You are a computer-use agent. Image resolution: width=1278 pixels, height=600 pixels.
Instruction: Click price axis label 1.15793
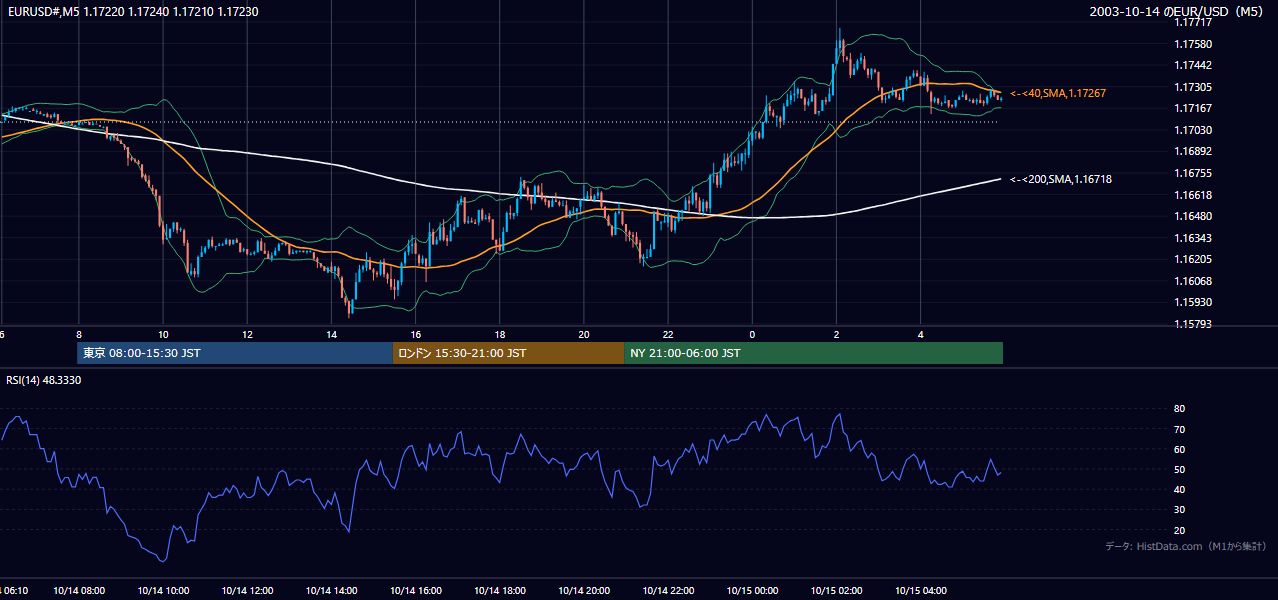click(1193, 324)
